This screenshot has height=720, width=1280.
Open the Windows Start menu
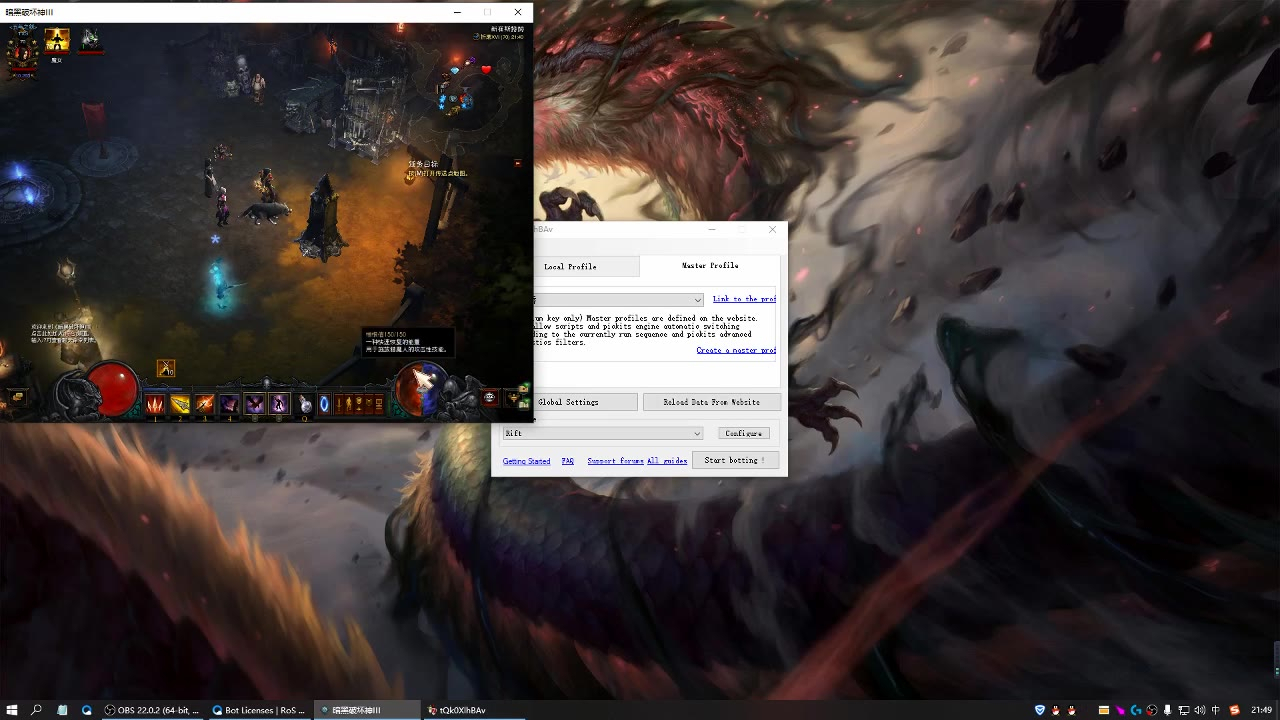(12, 710)
